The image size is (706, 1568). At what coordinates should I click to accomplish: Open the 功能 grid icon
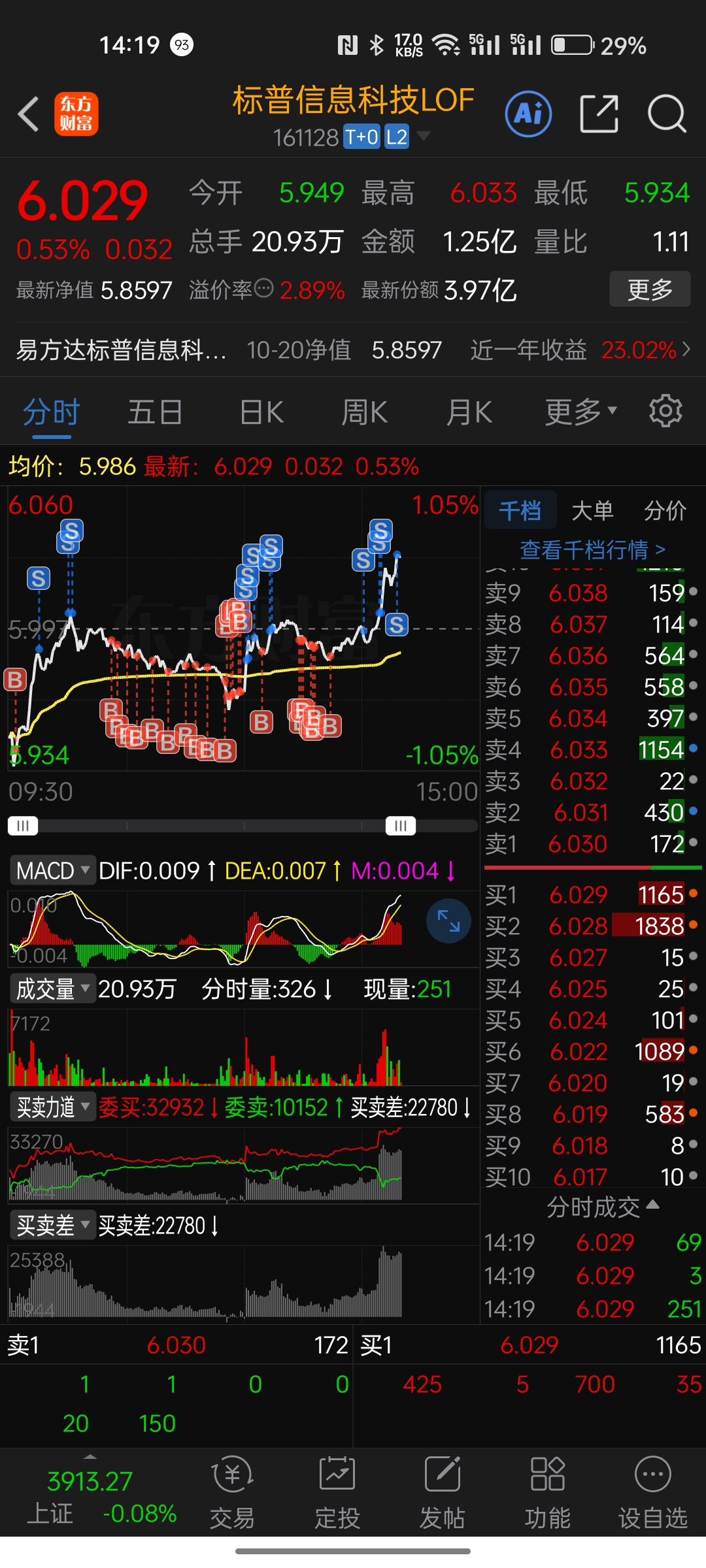tap(548, 1492)
